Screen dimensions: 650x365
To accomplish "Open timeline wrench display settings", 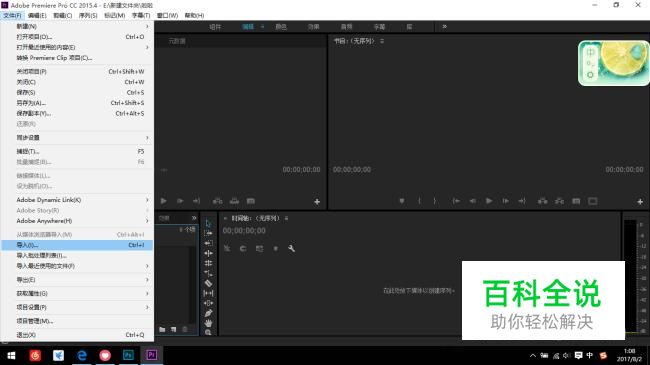I will 291,248.
